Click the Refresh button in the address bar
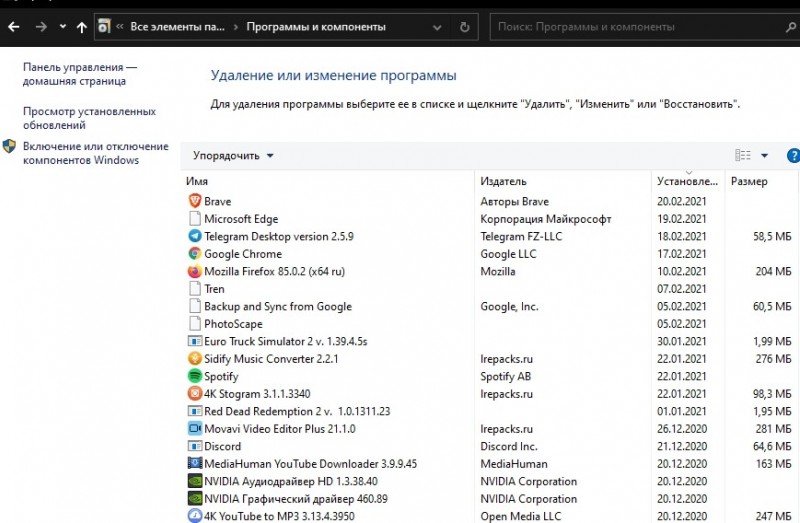This screenshot has width=800, height=523. (464, 27)
